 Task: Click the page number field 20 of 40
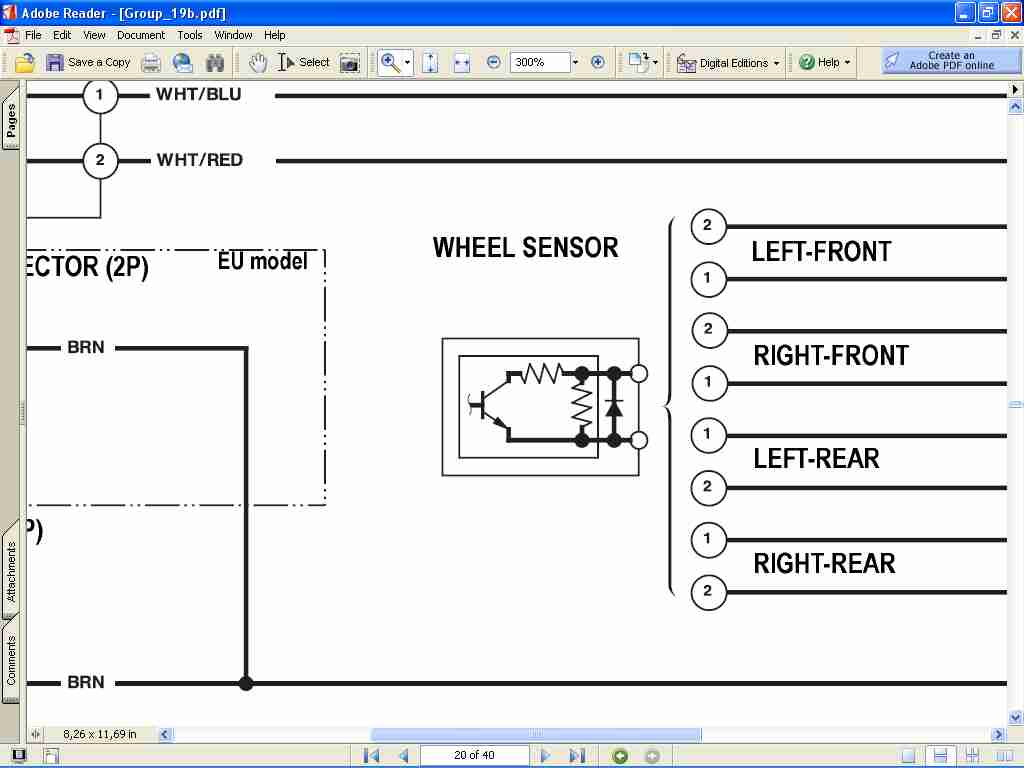[x=474, y=755]
